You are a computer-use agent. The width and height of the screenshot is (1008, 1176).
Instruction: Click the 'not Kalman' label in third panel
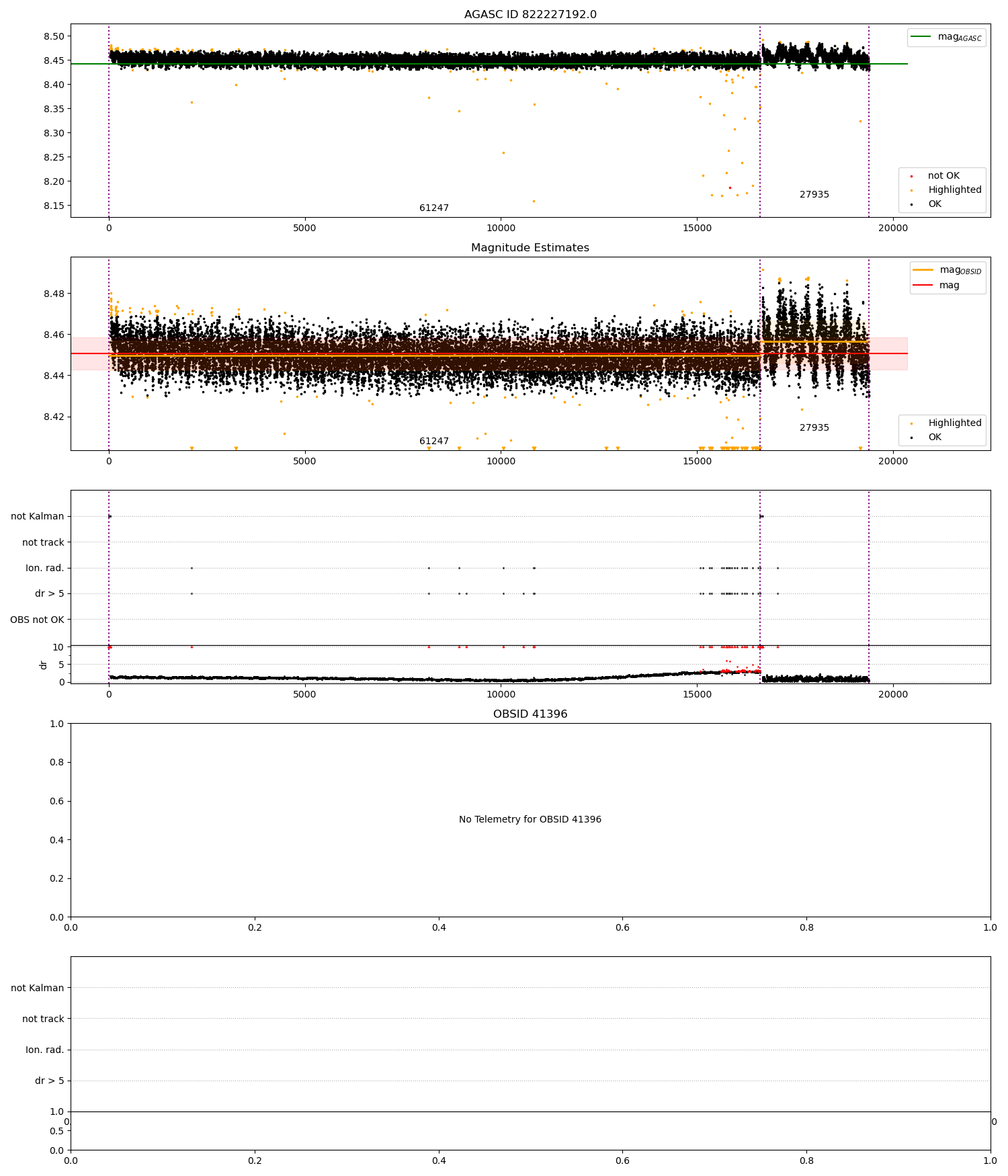tap(38, 516)
